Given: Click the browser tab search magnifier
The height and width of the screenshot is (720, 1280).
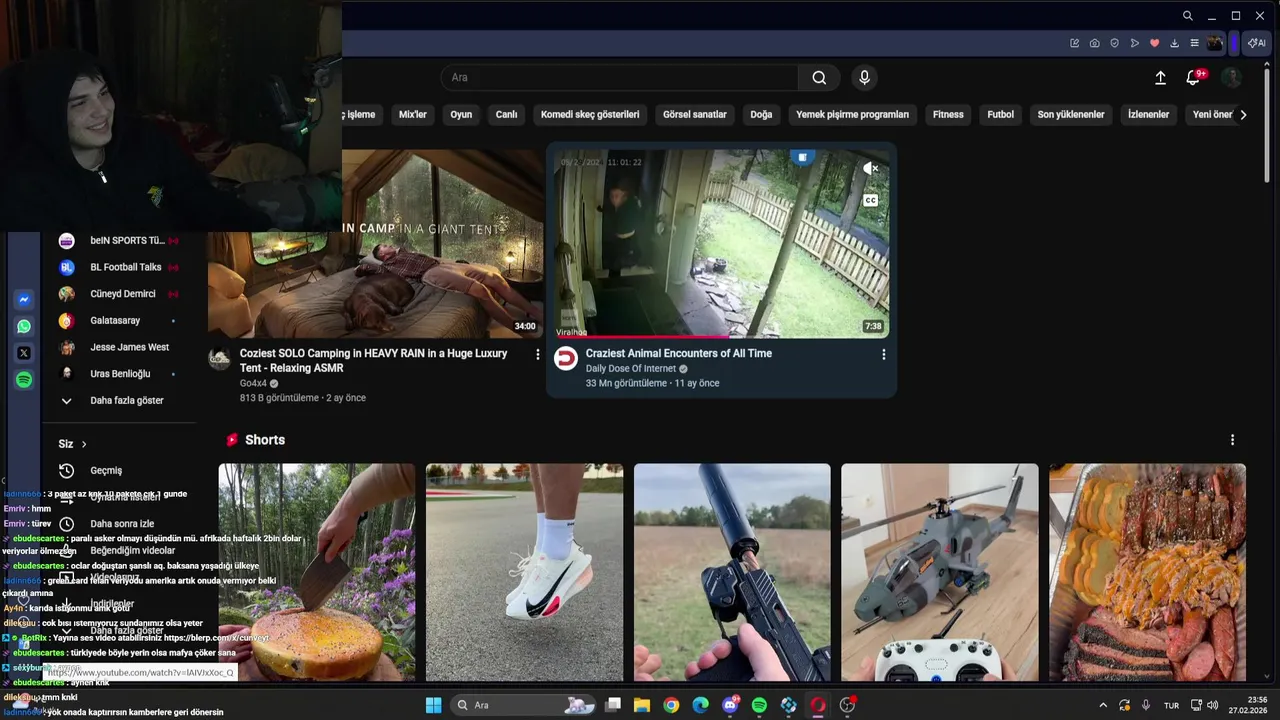Looking at the screenshot, I should (x=1187, y=16).
